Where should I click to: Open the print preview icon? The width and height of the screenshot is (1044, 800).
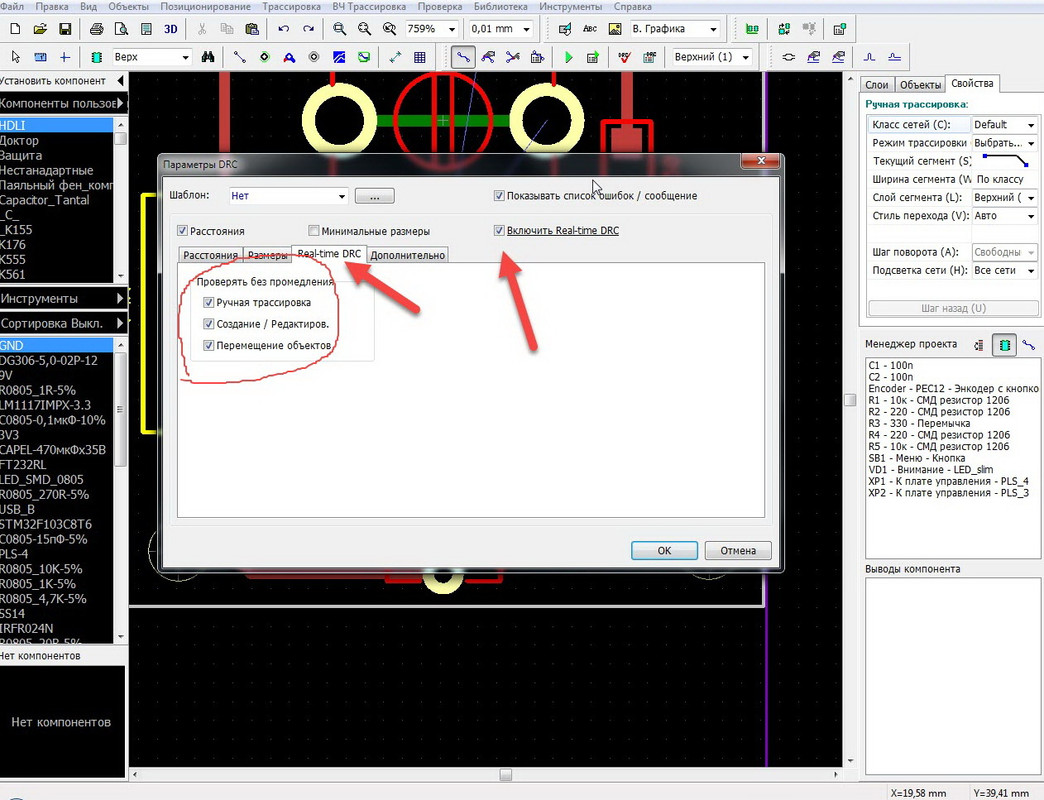pyautogui.click(x=121, y=29)
